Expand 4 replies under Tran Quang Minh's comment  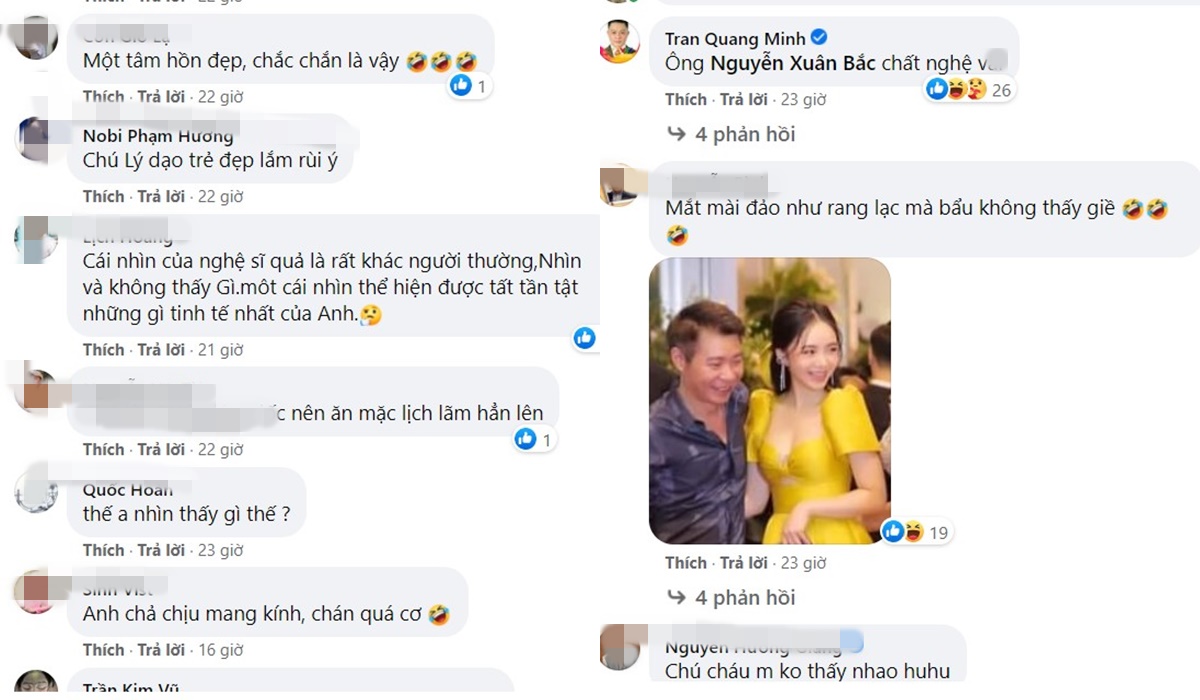coord(732,134)
